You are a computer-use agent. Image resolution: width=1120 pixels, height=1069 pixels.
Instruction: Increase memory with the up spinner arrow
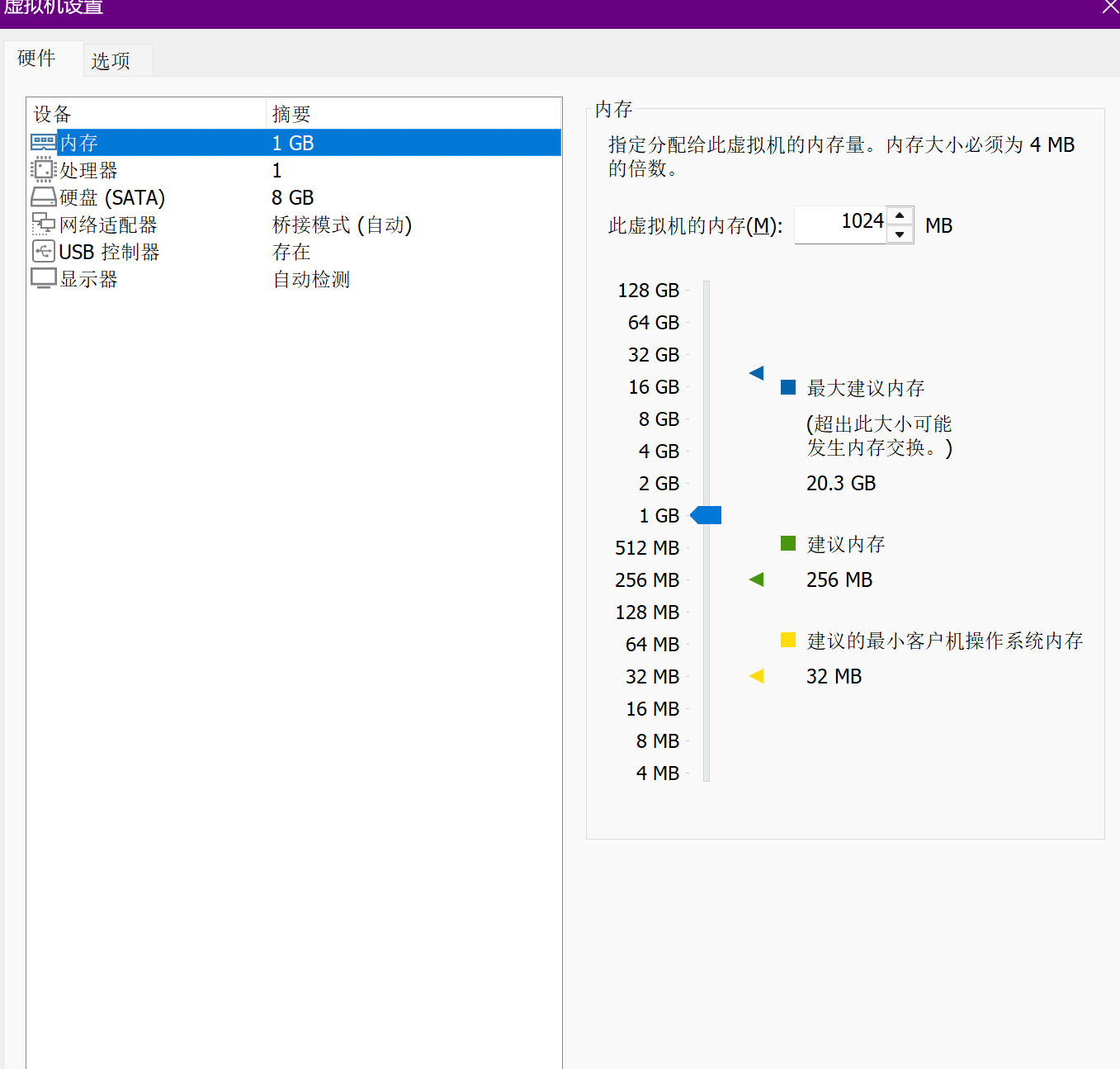[900, 215]
